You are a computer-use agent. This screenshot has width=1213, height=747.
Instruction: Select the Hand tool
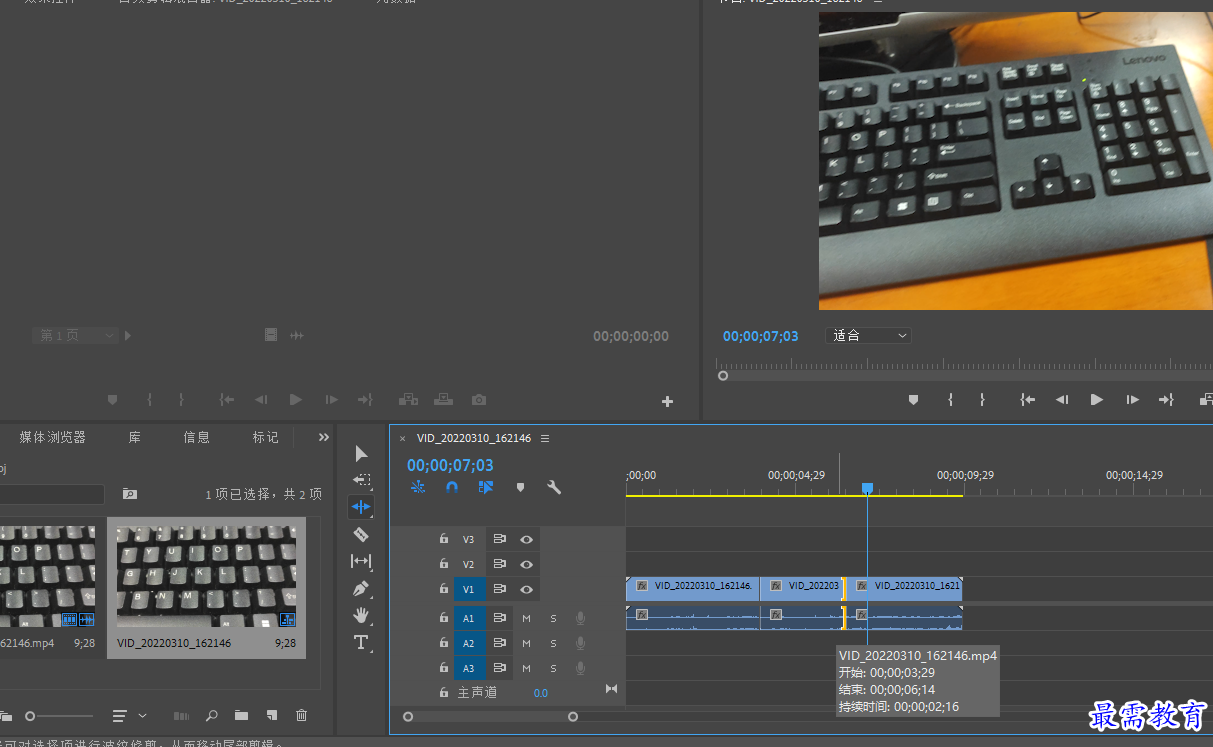coord(361,615)
